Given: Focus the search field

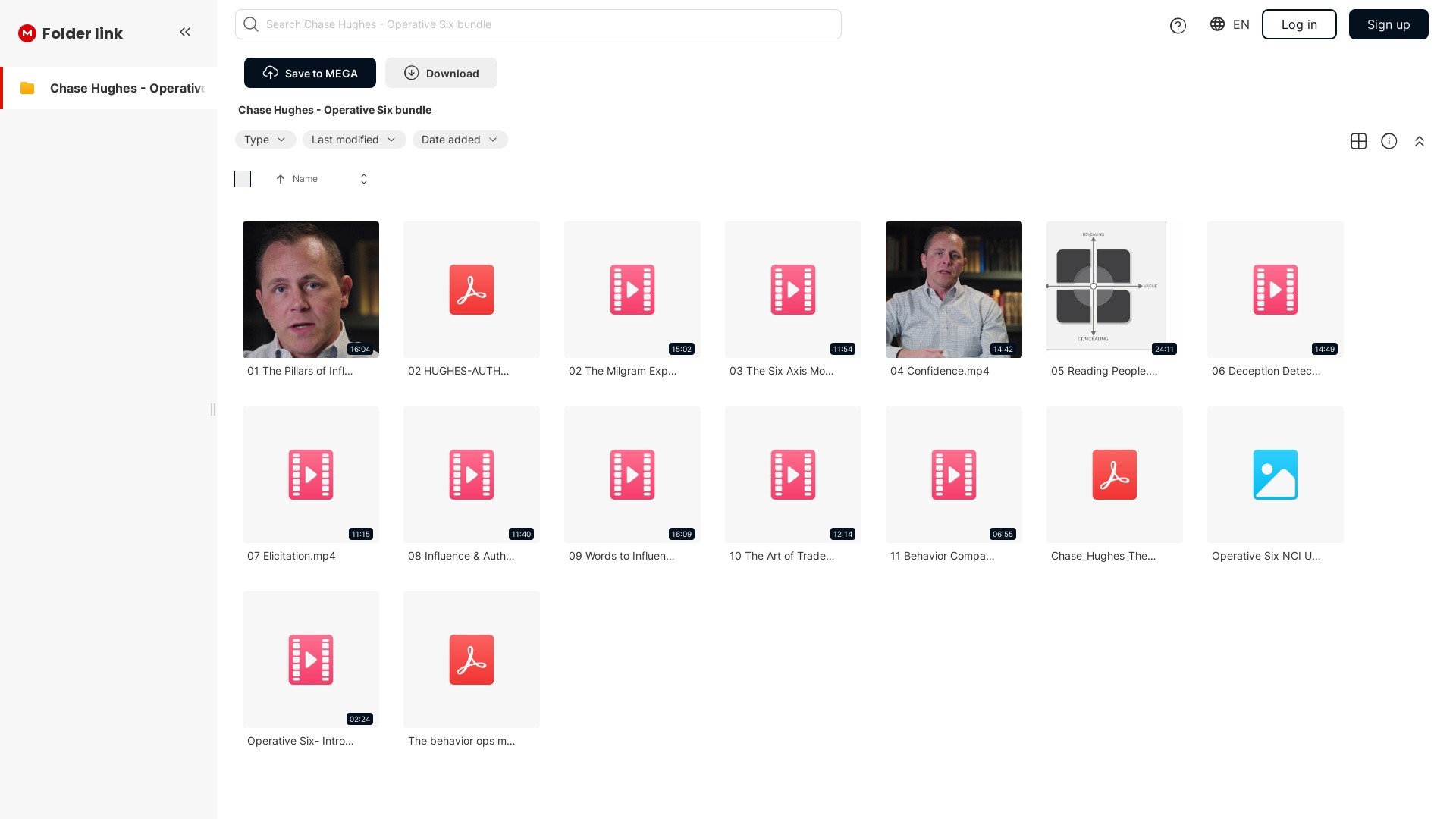Looking at the screenshot, I should (538, 24).
